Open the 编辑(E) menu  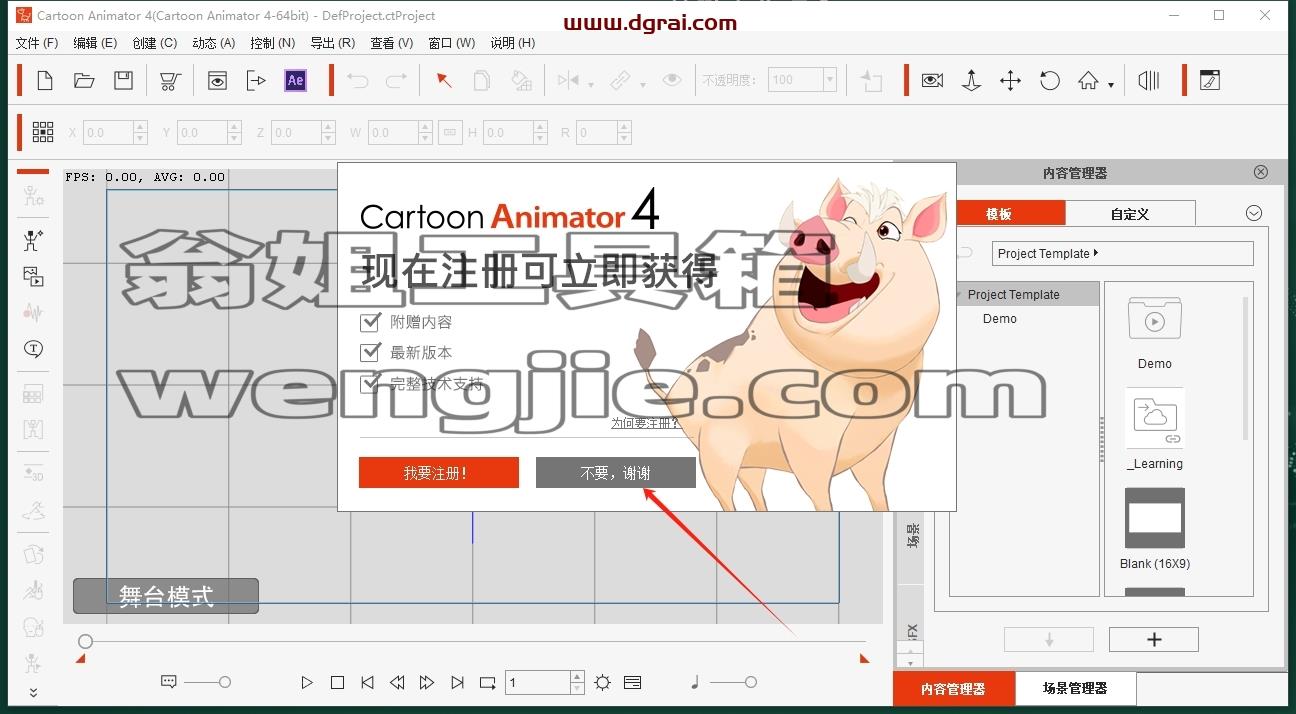pos(95,43)
